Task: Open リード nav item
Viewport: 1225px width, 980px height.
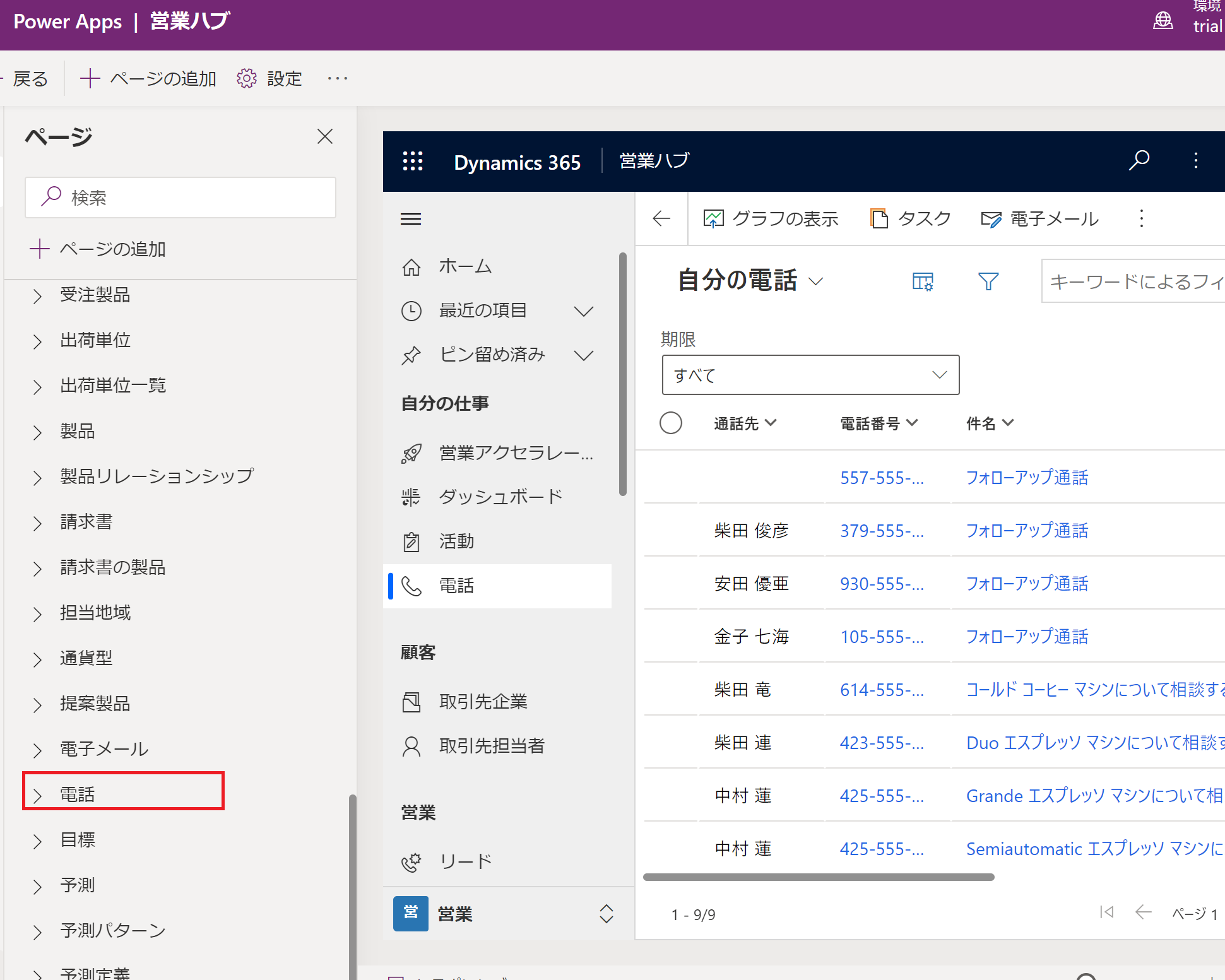Action: tap(447, 861)
